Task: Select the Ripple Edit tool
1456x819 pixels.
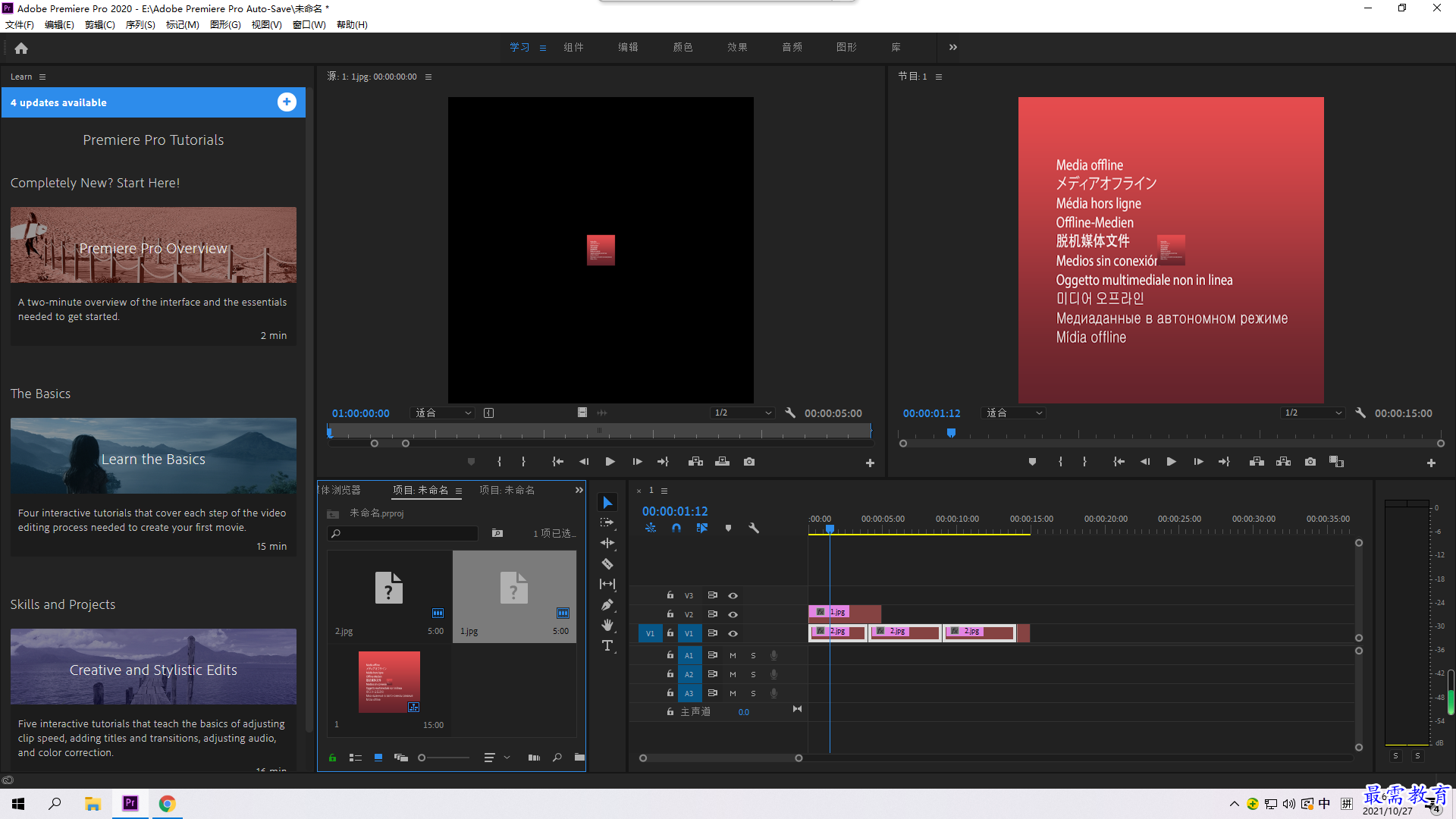Action: pos(607,543)
